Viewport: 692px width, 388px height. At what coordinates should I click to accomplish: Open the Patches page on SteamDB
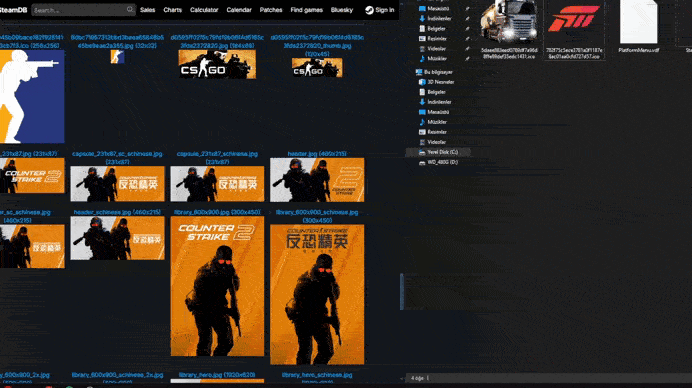coord(271,10)
